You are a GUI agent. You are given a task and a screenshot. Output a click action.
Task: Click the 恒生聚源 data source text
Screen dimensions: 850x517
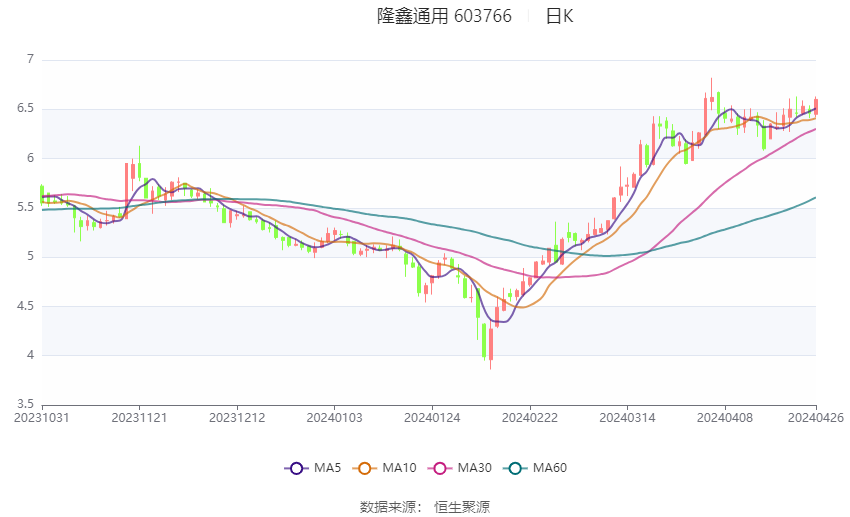coord(462,507)
